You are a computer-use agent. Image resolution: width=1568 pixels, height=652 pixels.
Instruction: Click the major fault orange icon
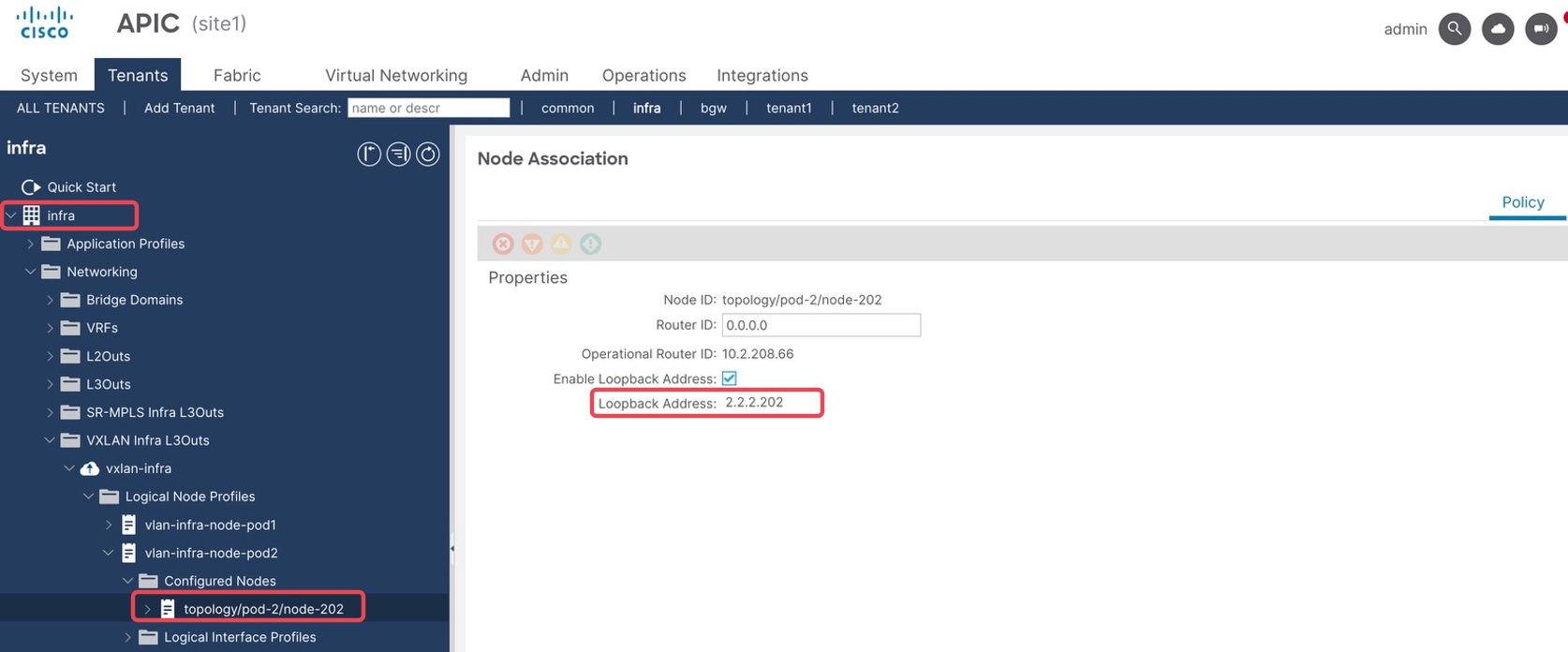coord(532,244)
